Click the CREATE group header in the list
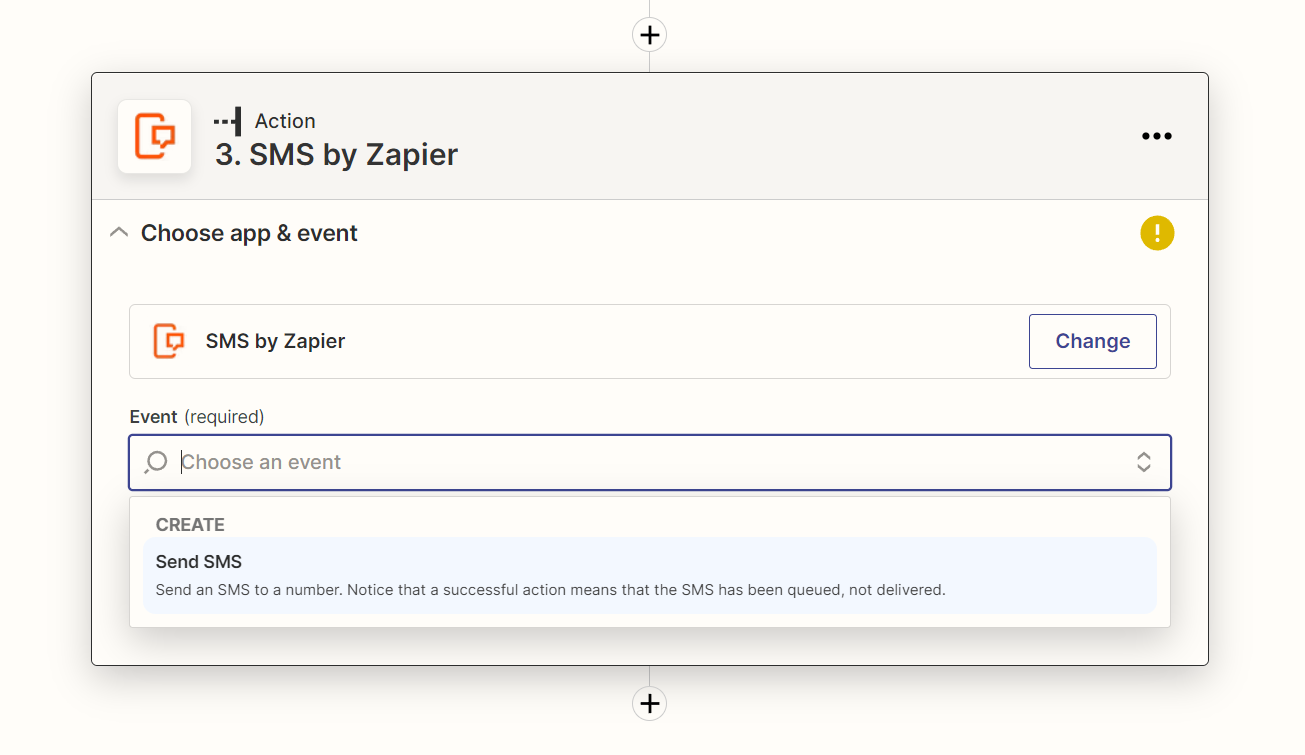1305x755 pixels. [x=190, y=525]
